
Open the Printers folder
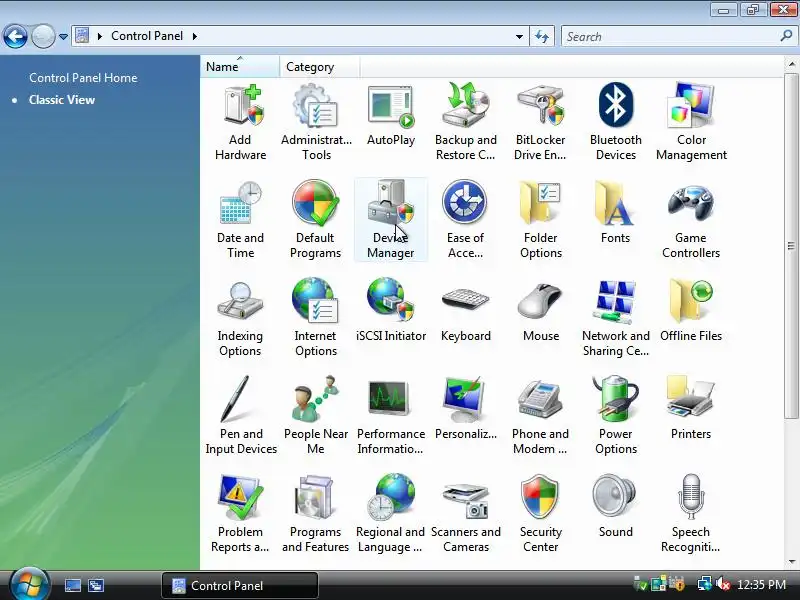tap(691, 409)
